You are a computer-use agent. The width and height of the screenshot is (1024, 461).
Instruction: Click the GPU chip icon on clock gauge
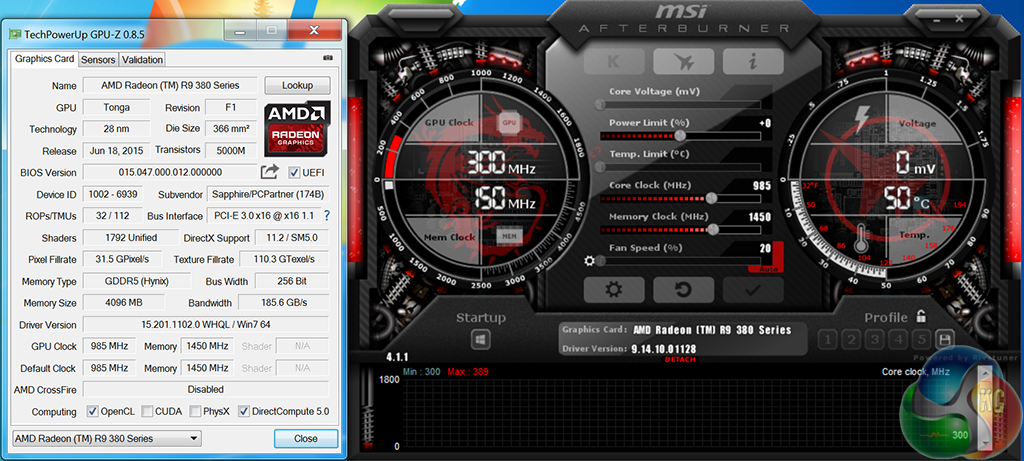coord(509,122)
